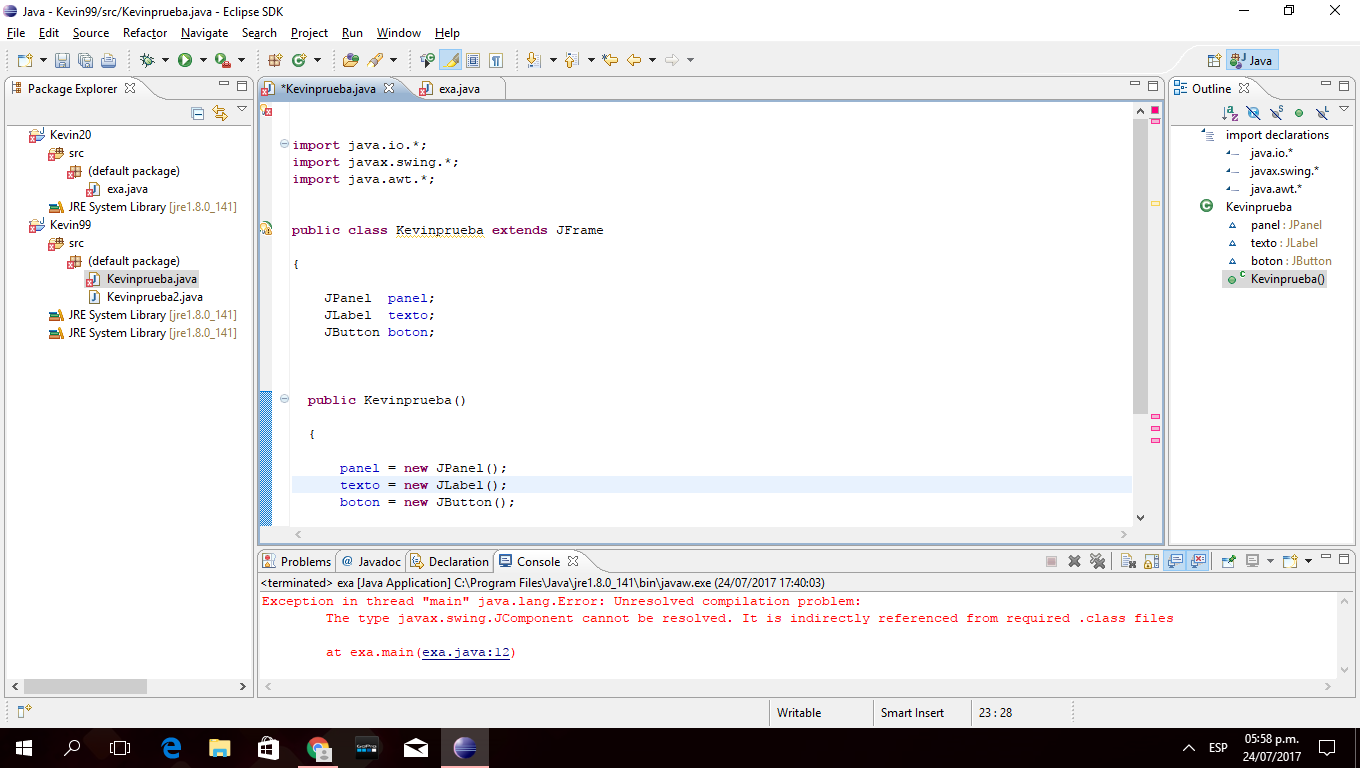Open File Explorer from the taskbar
The height and width of the screenshot is (768, 1360).
click(220, 747)
